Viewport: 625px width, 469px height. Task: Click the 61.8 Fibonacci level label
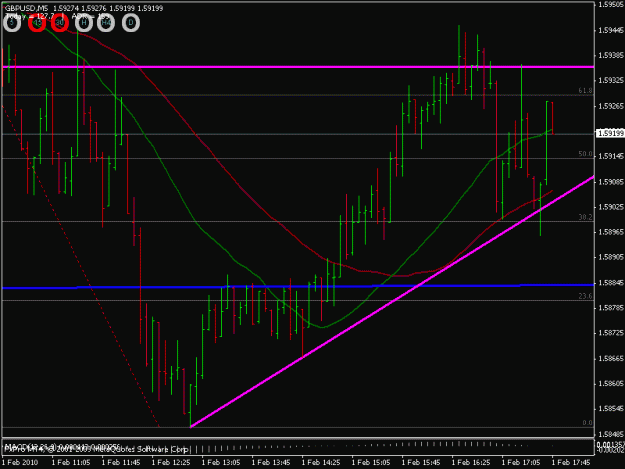(x=586, y=91)
